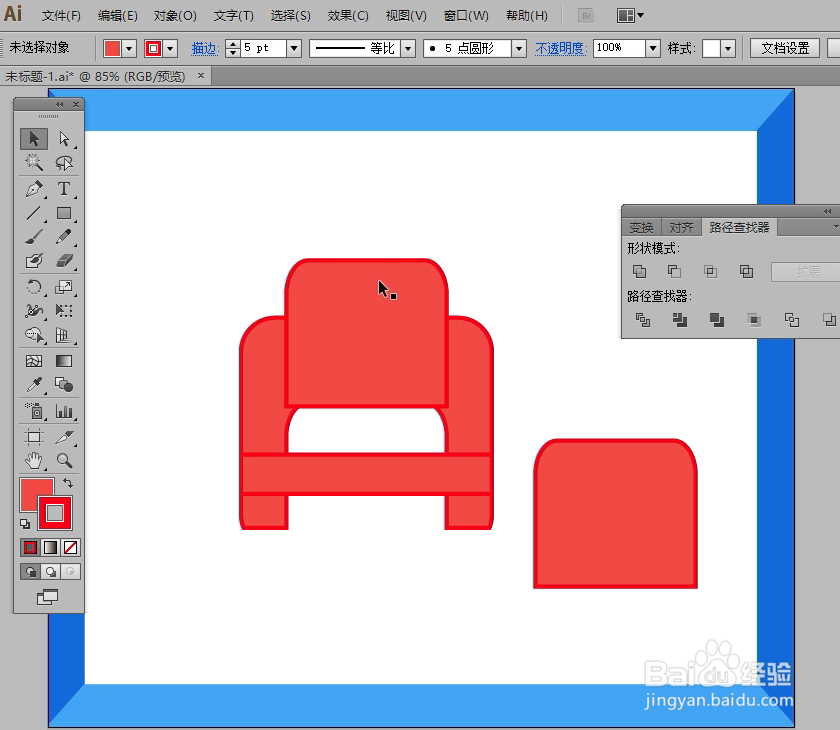Choose the Hand tool
Viewport: 840px width, 730px height.
[34, 461]
